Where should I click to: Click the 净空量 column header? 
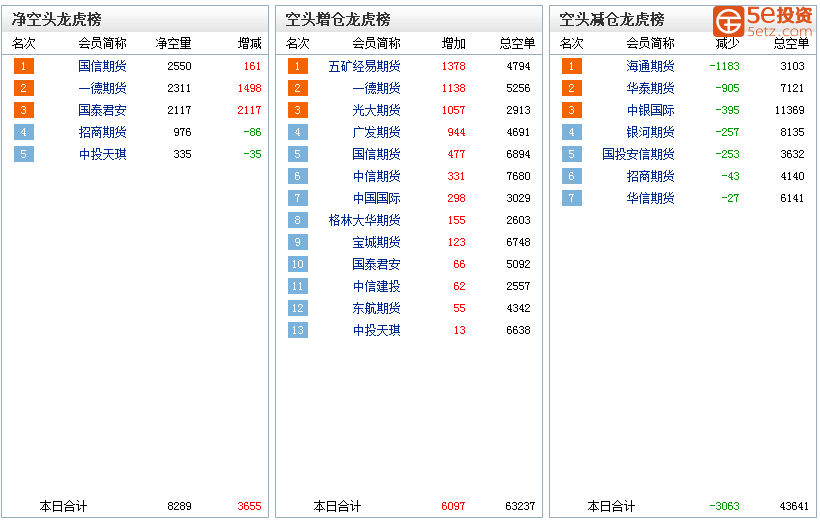click(174, 43)
